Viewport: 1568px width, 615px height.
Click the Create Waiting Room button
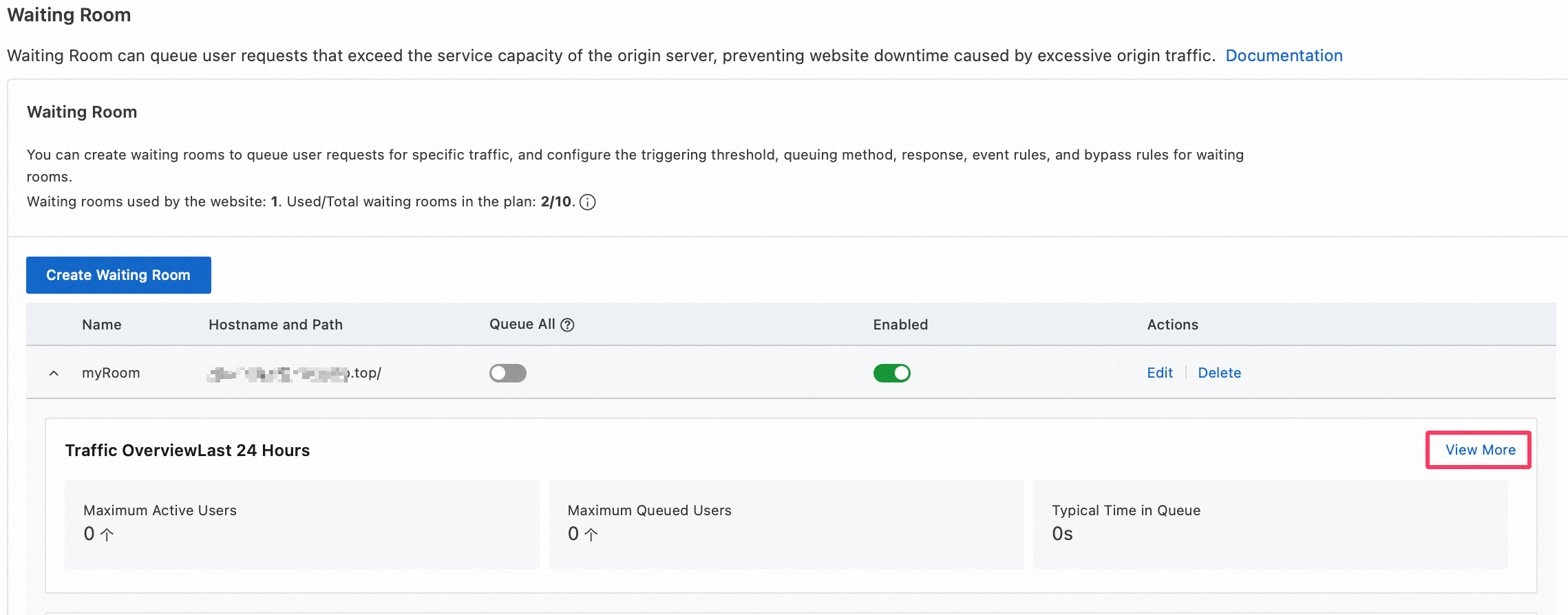point(118,275)
